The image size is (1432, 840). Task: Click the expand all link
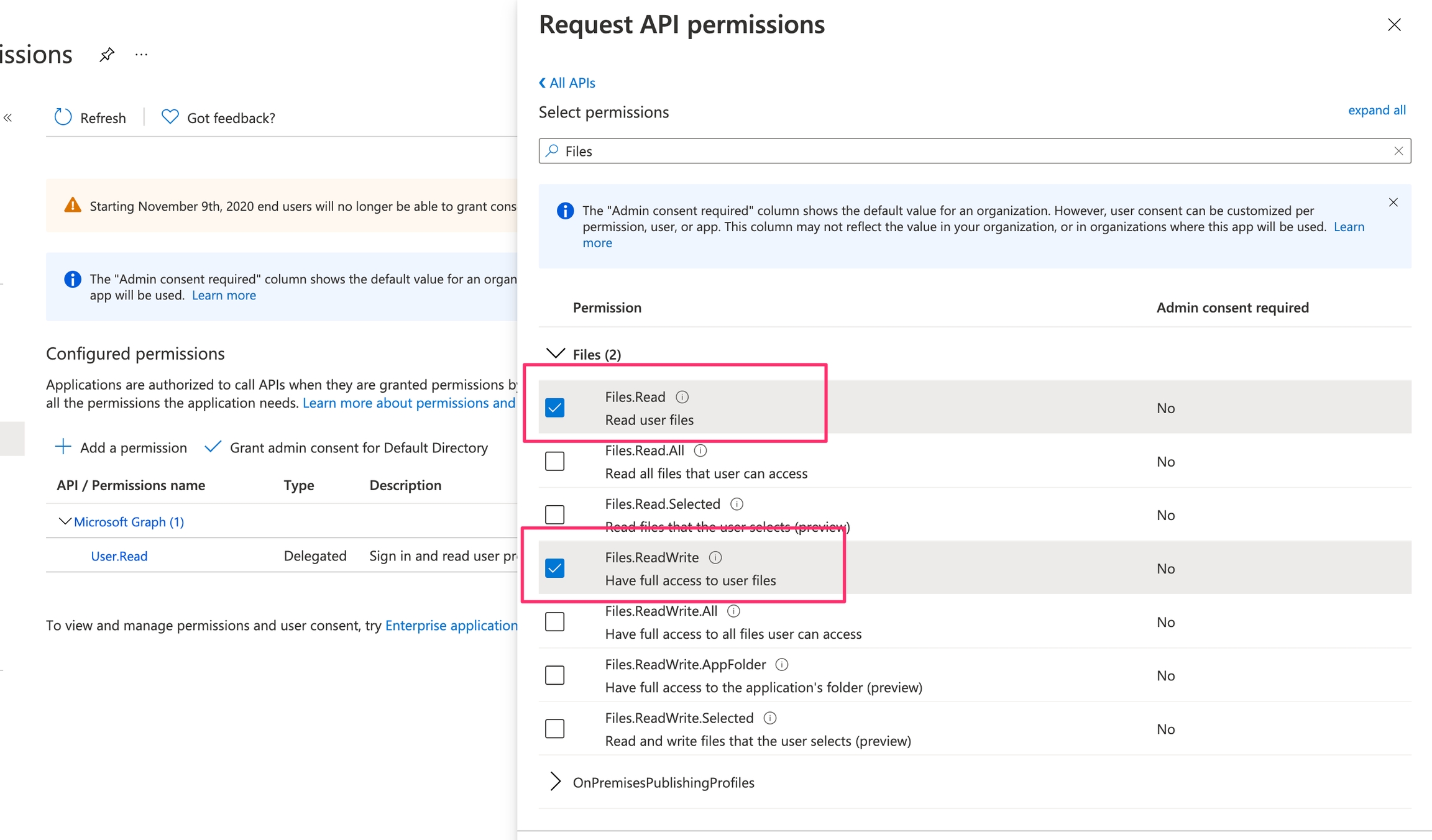coord(1376,110)
